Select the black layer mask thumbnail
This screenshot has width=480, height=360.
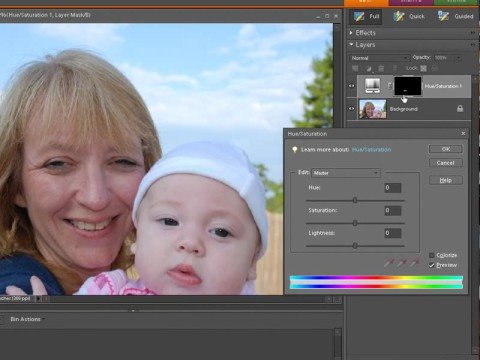[x=408, y=86]
